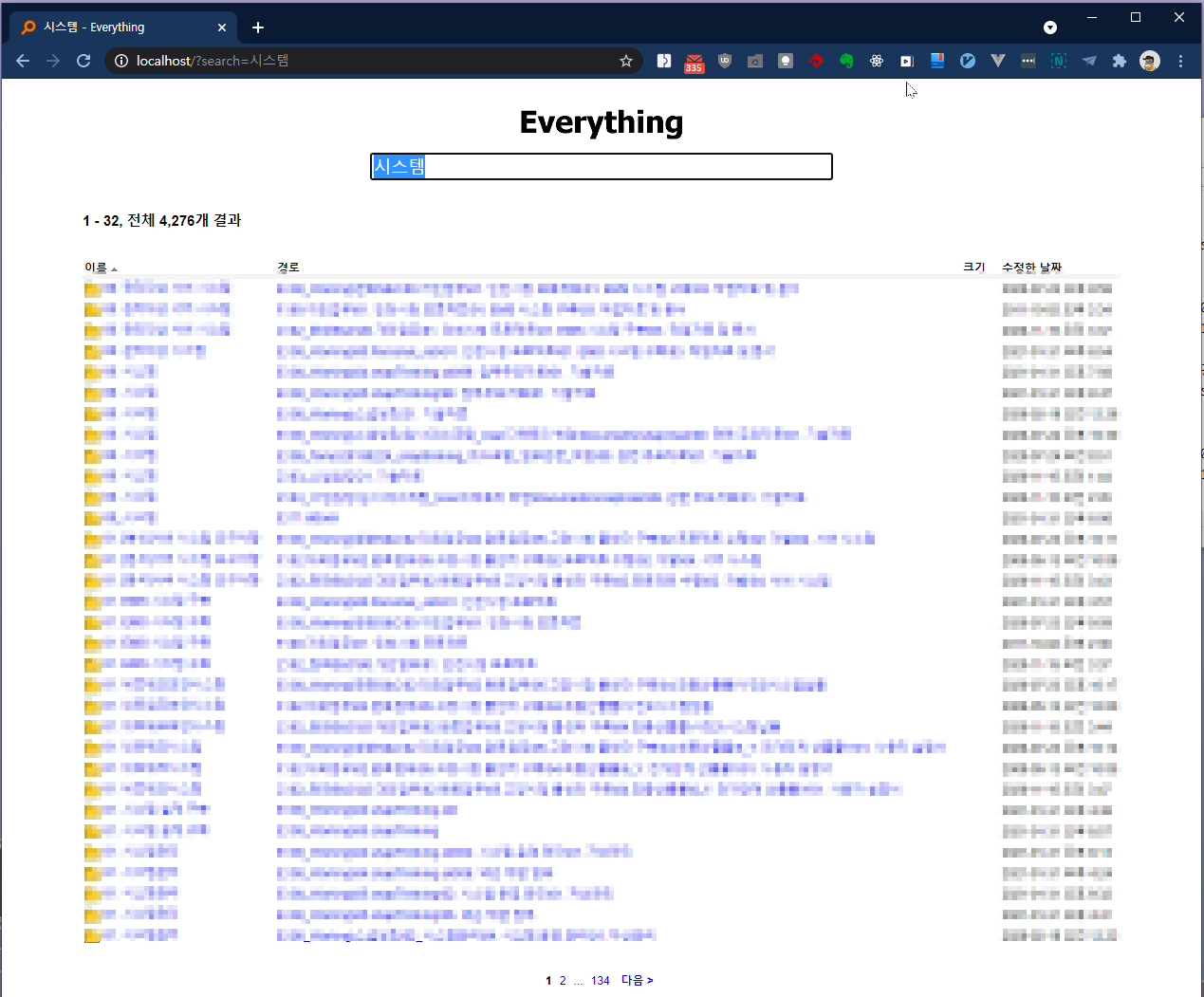Open a new browser tab
Image resolution: width=1204 pixels, height=997 pixels.
click(x=258, y=28)
